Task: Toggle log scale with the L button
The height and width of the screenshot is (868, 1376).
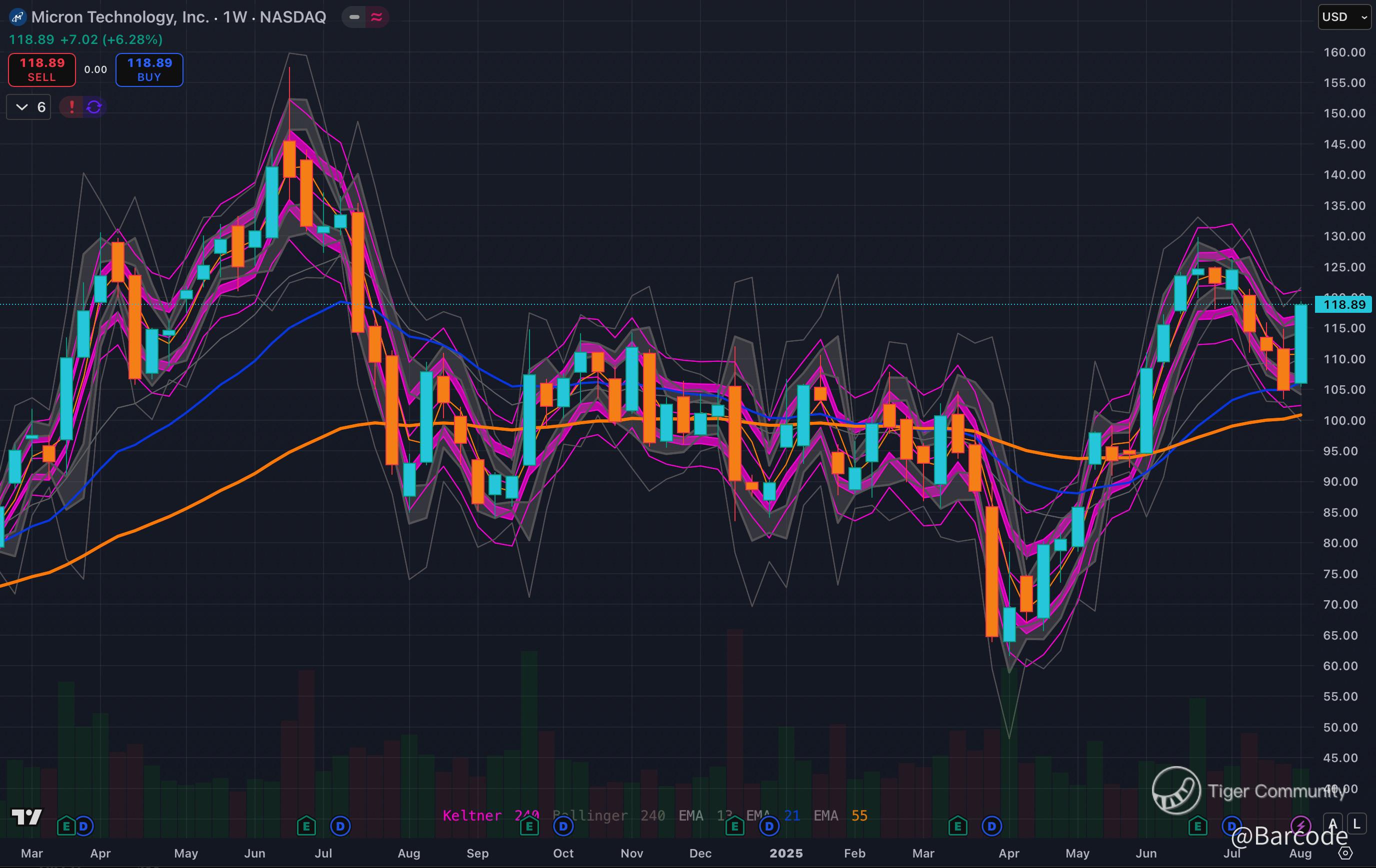Action: tap(1357, 824)
